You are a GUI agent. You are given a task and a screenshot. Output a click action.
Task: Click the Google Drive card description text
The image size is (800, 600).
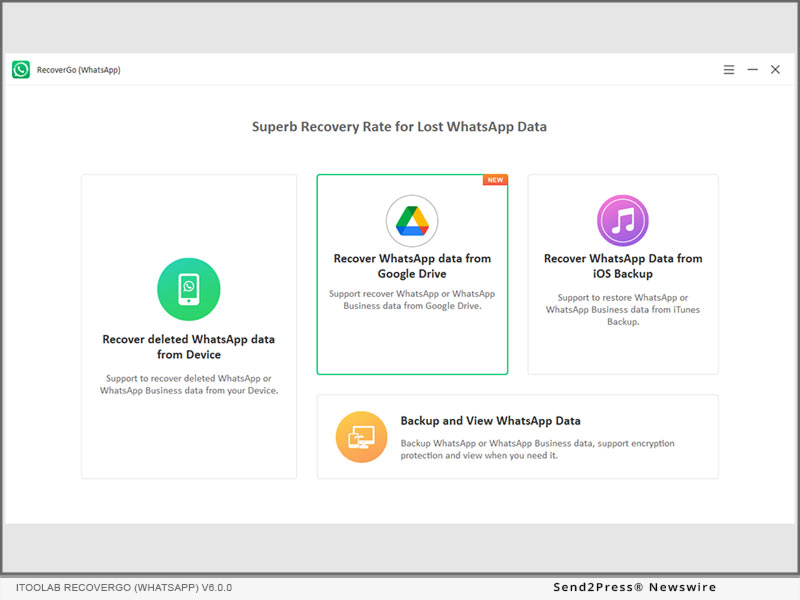point(412,300)
